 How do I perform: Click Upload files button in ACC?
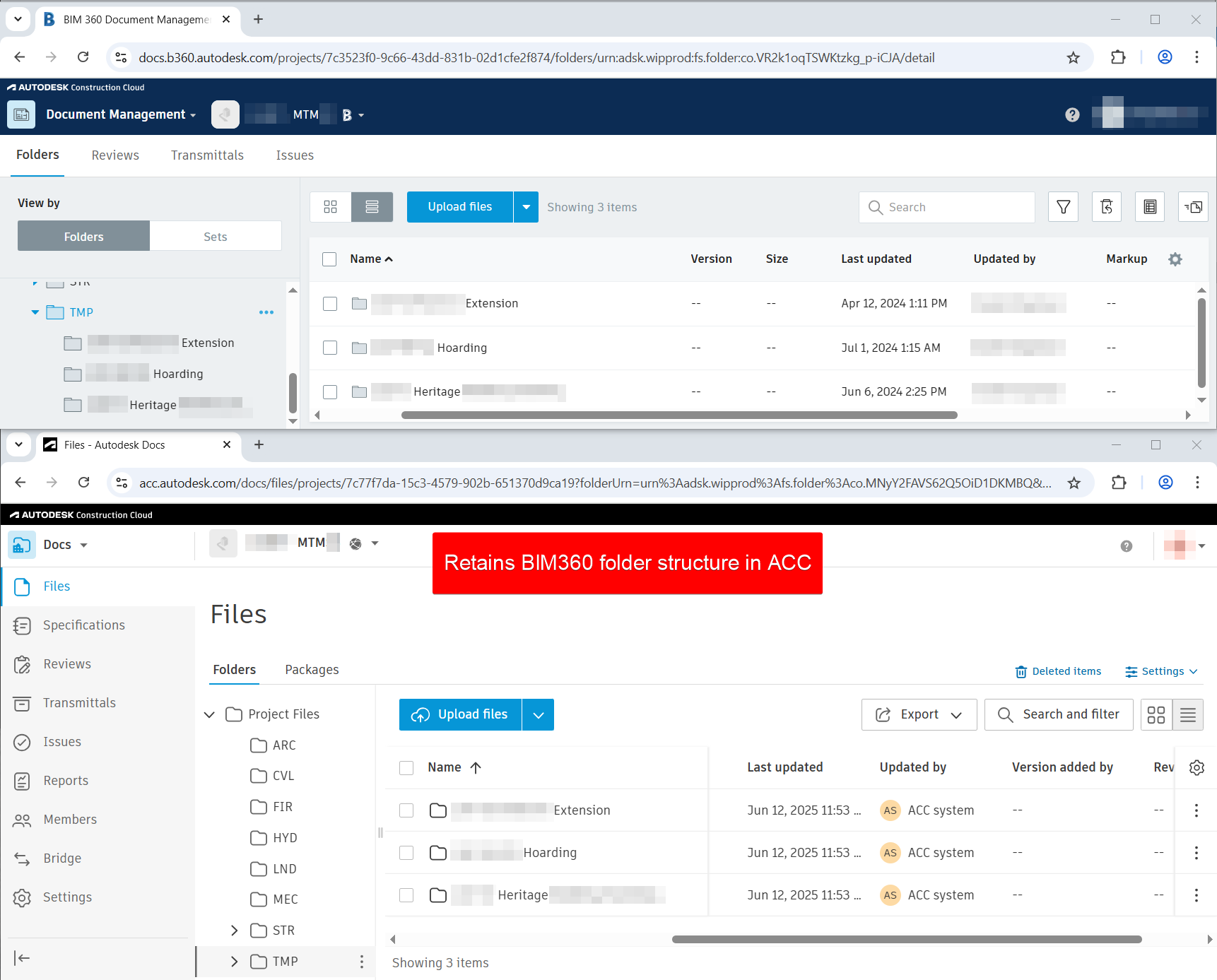[460, 715]
